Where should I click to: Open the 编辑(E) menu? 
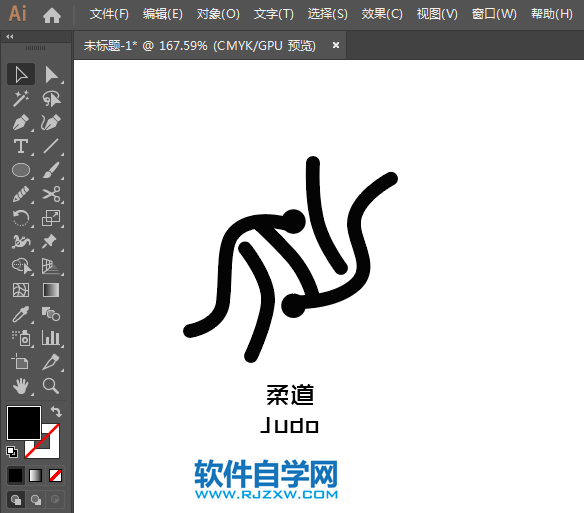click(163, 14)
